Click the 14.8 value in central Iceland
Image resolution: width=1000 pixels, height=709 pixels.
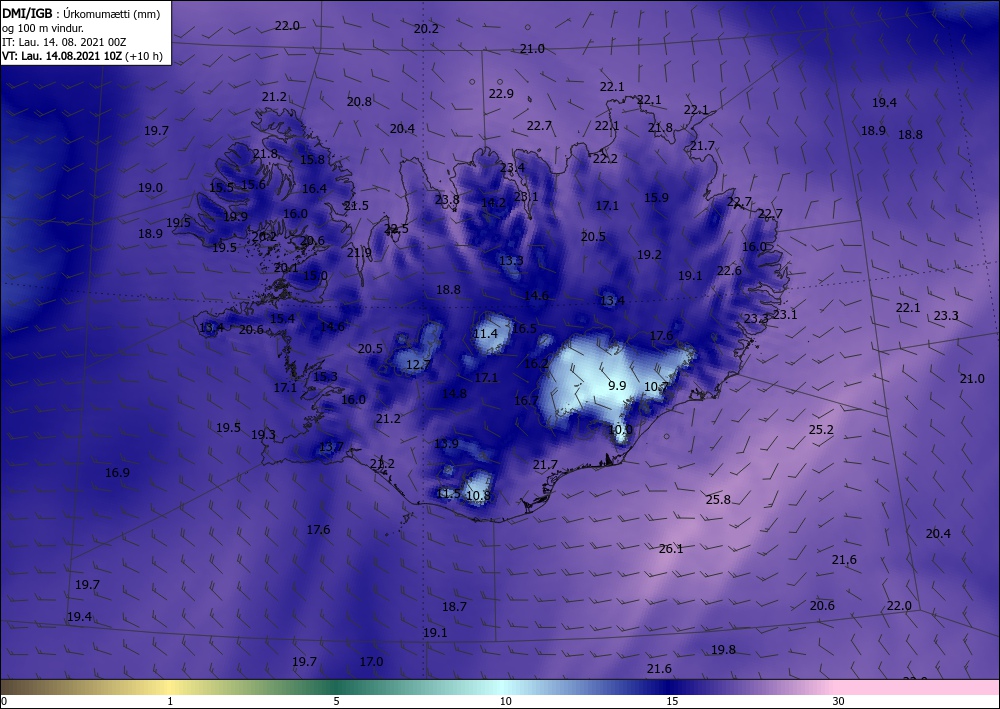click(455, 393)
